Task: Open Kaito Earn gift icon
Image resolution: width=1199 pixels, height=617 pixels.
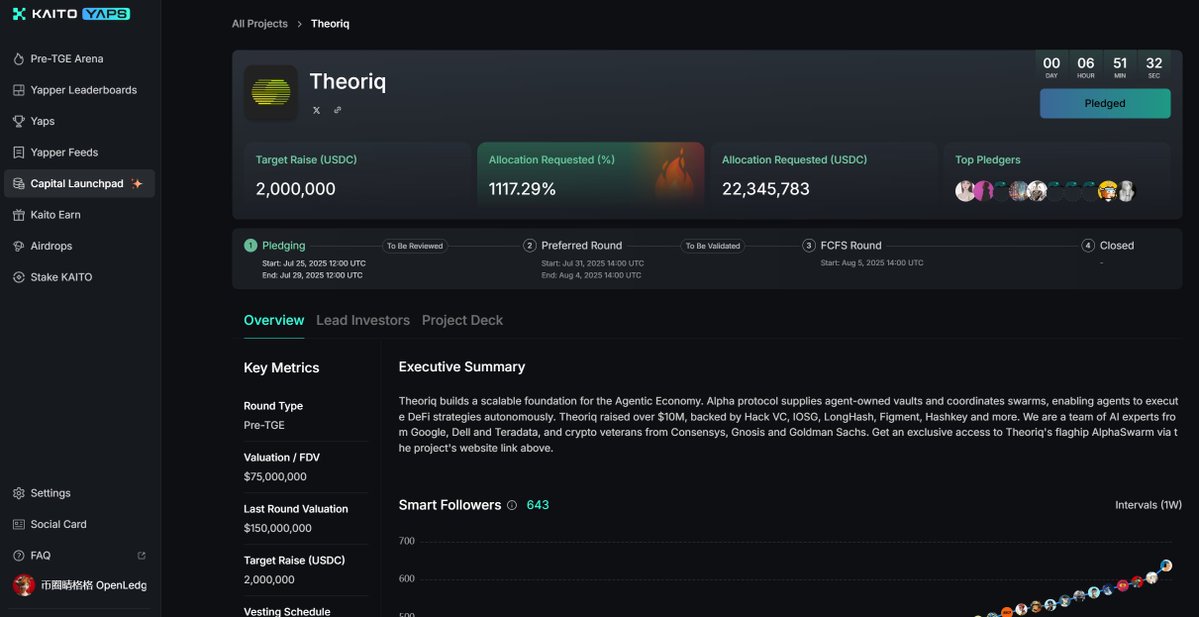Action: click(19, 215)
